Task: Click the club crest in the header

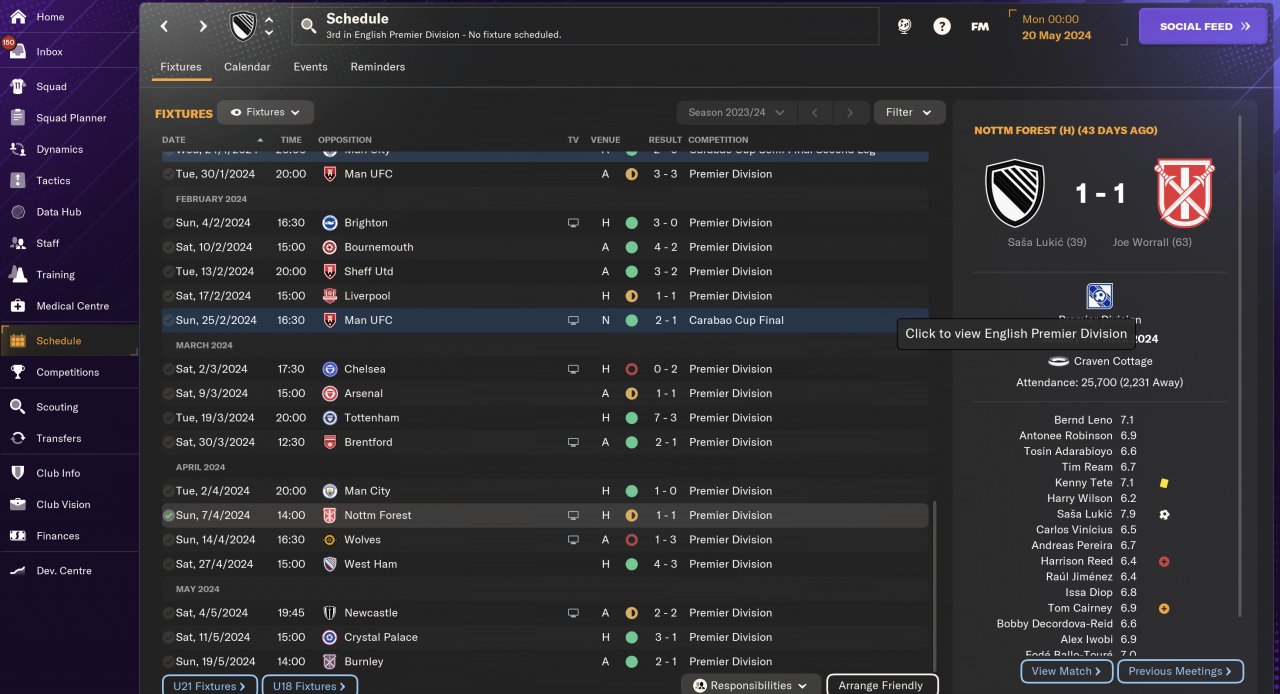Action: [243, 26]
